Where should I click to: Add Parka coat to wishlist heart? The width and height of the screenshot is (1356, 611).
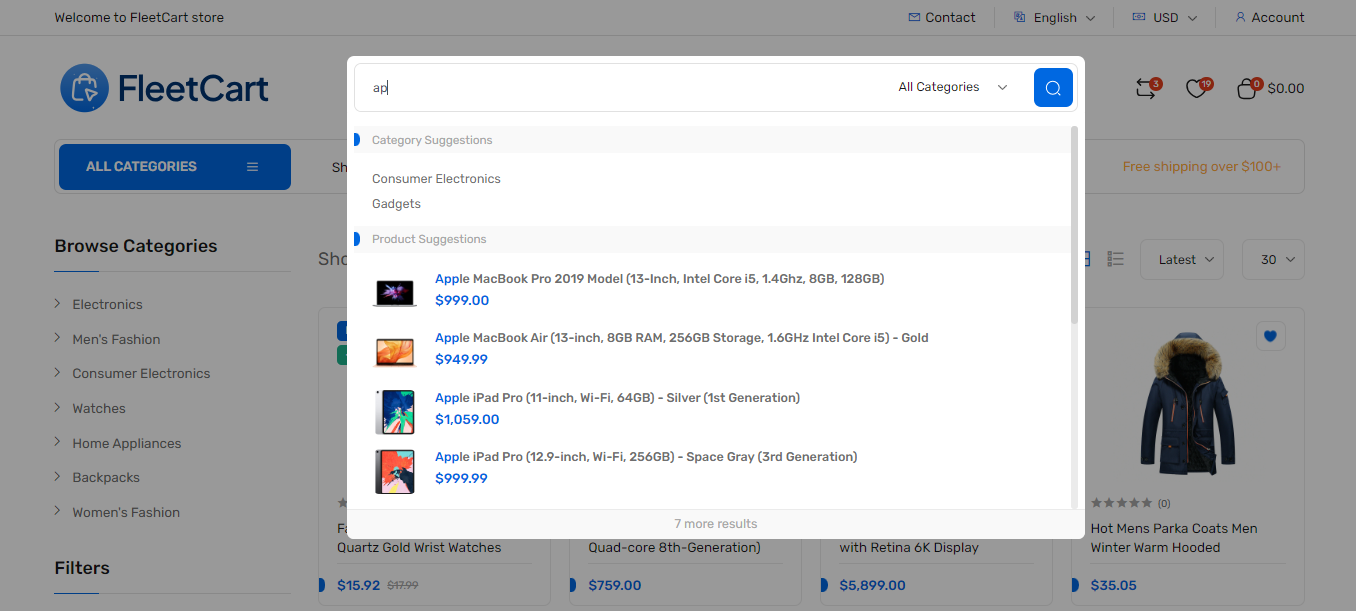coord(1270,336)
